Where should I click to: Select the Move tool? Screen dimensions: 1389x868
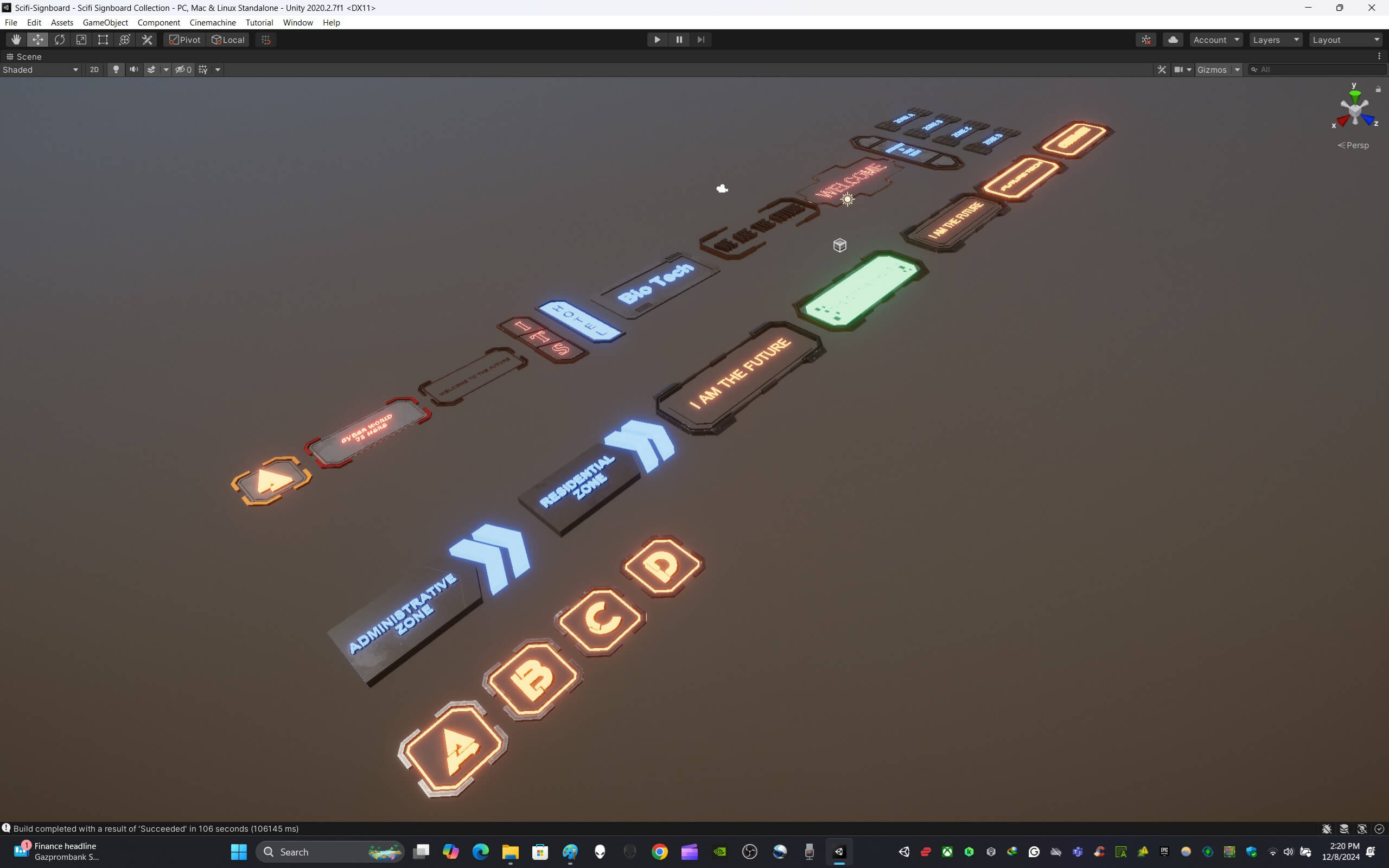click(38, 40)
